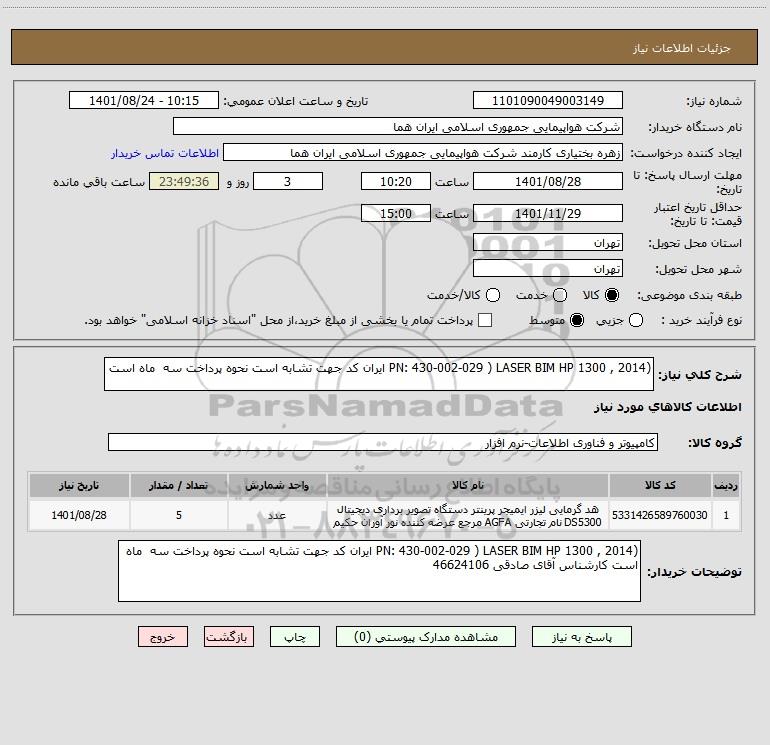The image size is (770, 745).
Task: Select the 'خدمت' radio option
Action: coord(560,296)
